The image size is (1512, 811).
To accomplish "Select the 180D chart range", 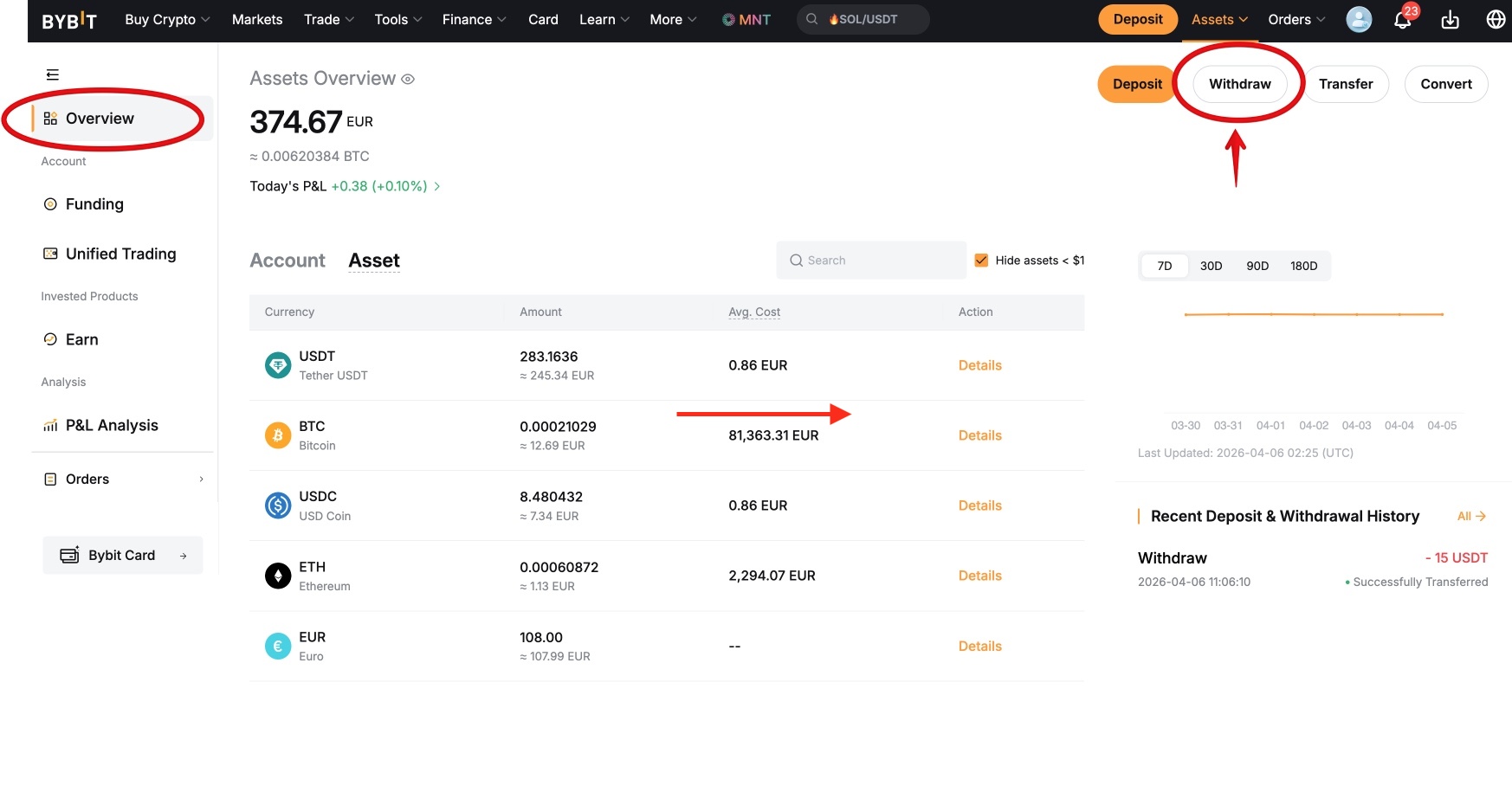I will pos(1304,266).
